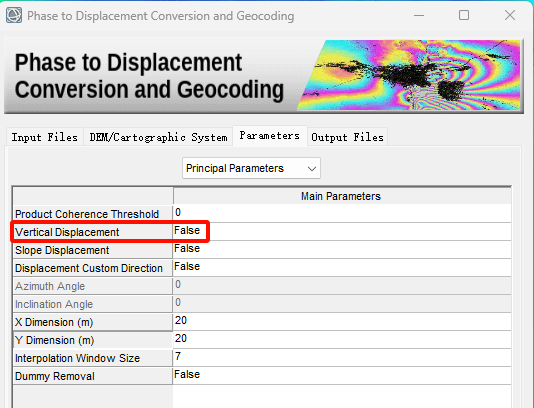Click the Product Coherence Threshold value field
This screenshot has width=534, height=408.
coord(342,213)
